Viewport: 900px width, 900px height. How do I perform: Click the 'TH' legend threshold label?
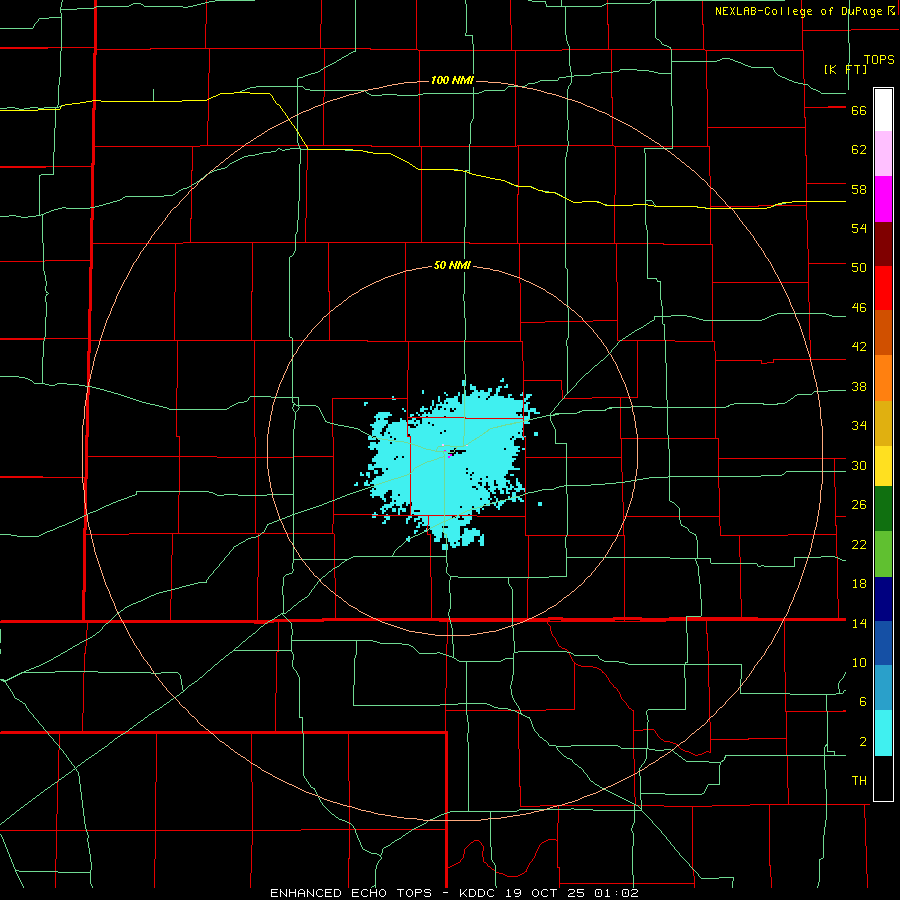click(859, 781)
